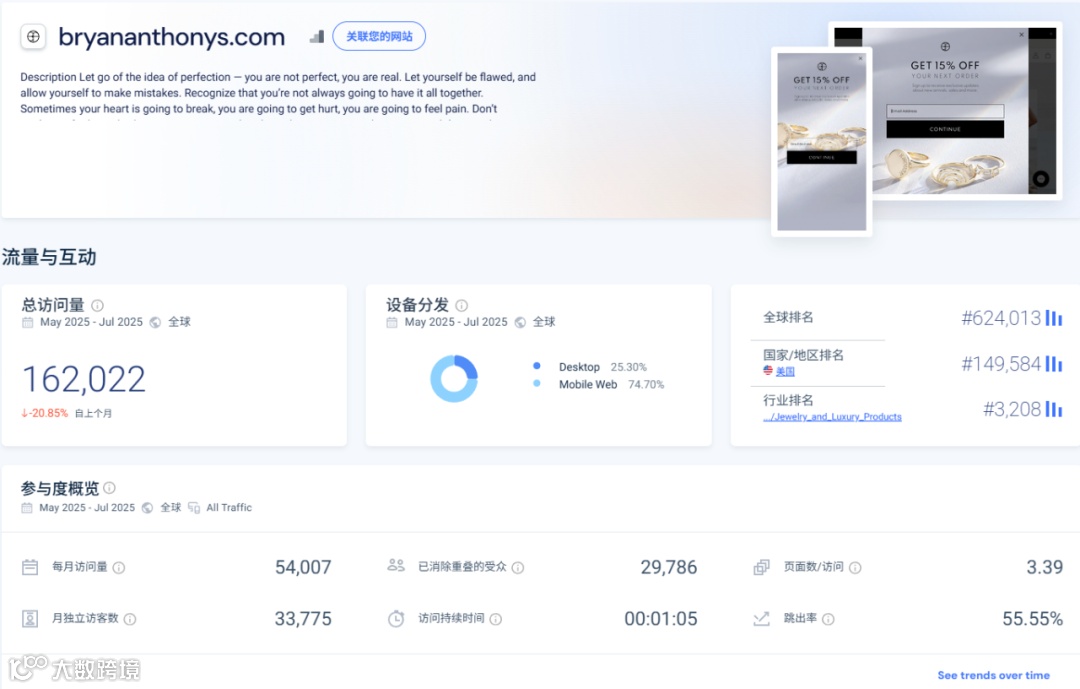Click the monthly visits value 54,007
Screen dimensions: 1080x689
click(x=303, y=567)
